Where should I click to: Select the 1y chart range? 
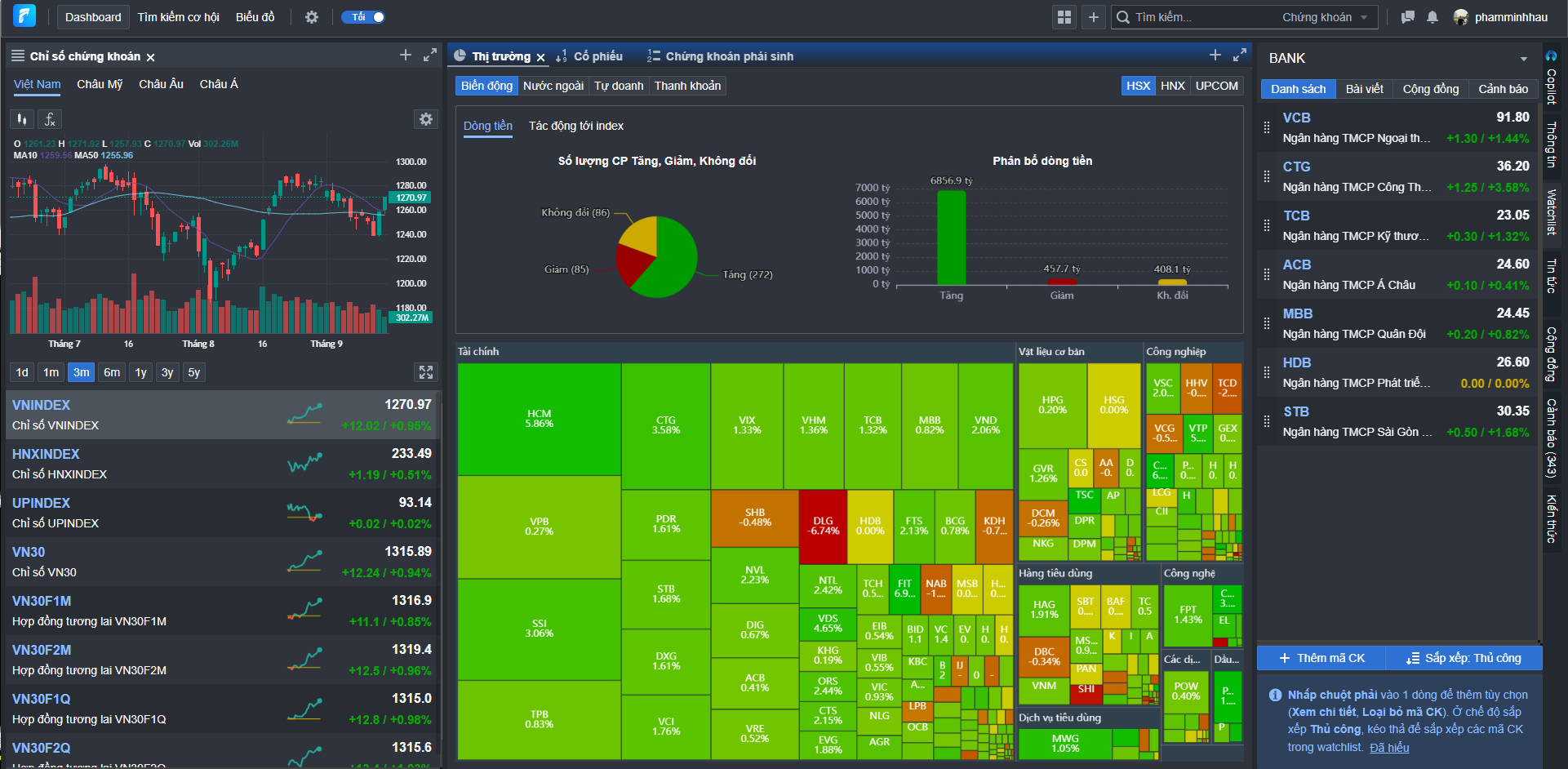(x=141, y=372)
